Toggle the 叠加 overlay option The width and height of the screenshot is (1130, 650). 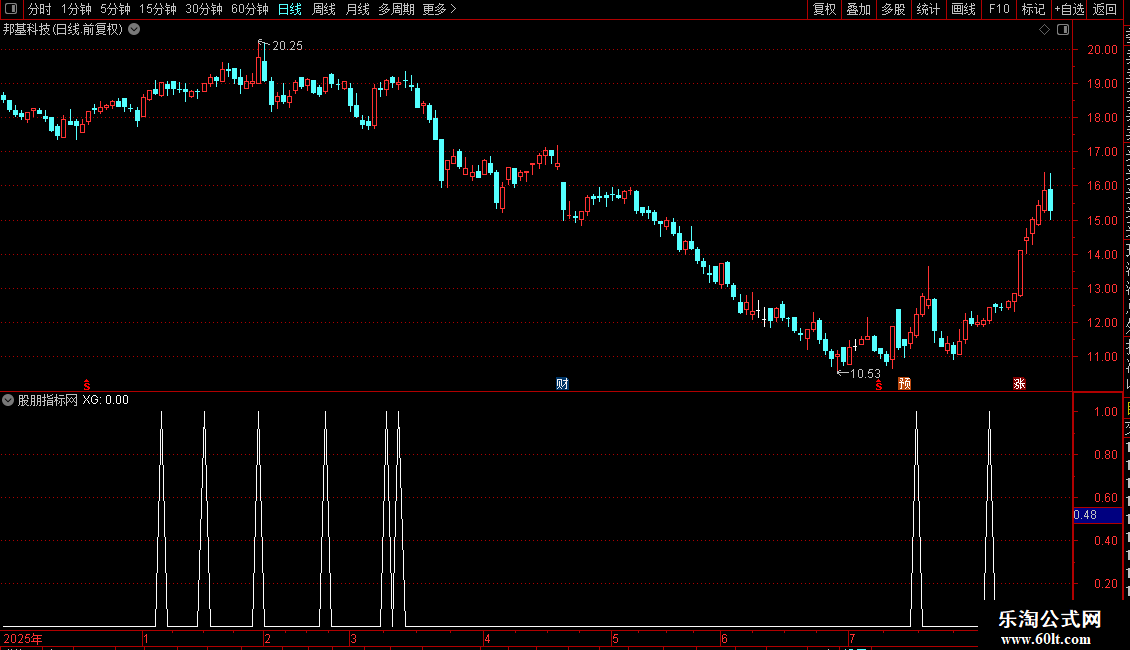click(x=858, y=9)
